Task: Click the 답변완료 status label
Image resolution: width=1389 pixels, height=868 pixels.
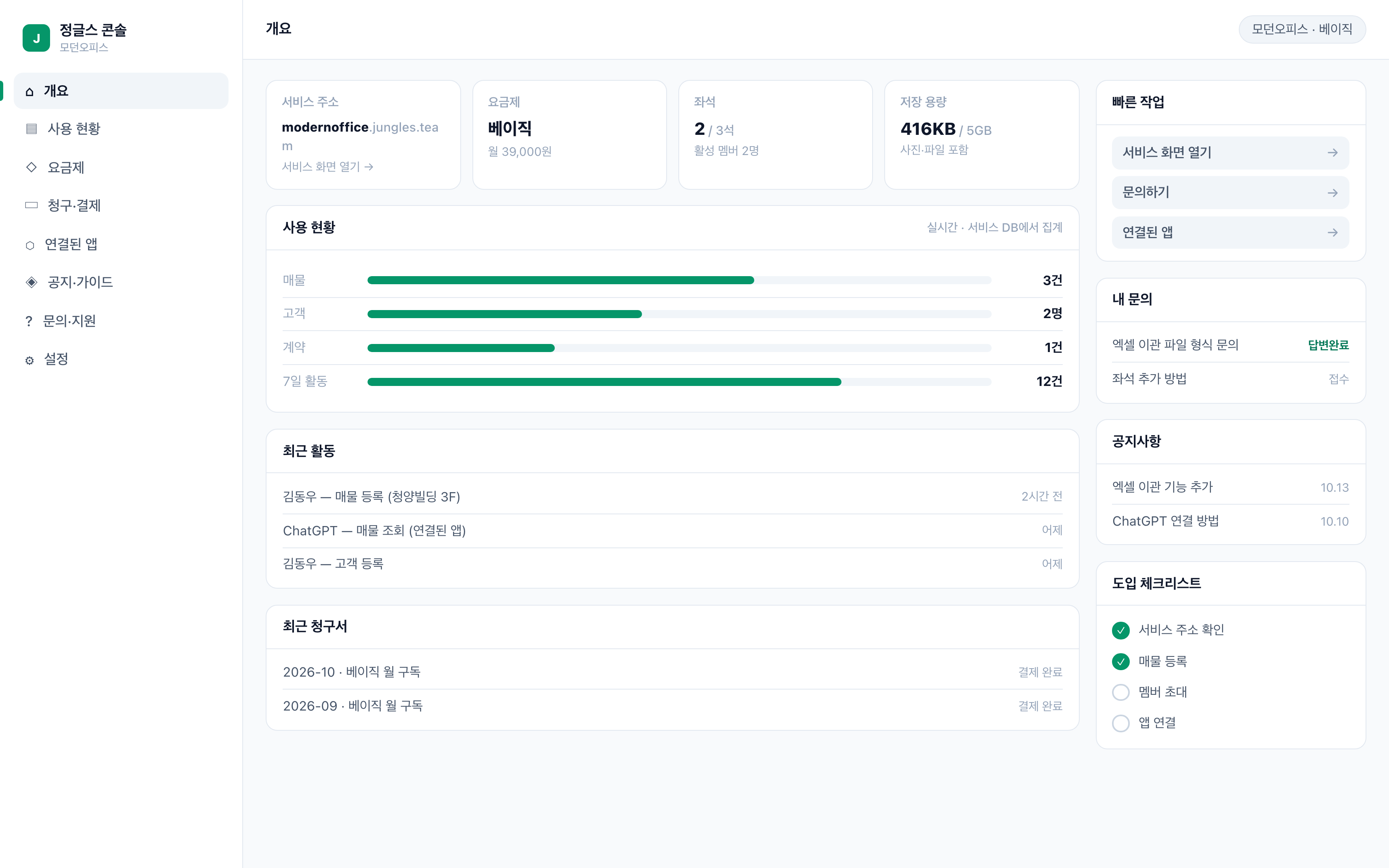Action: point(1328,345)
